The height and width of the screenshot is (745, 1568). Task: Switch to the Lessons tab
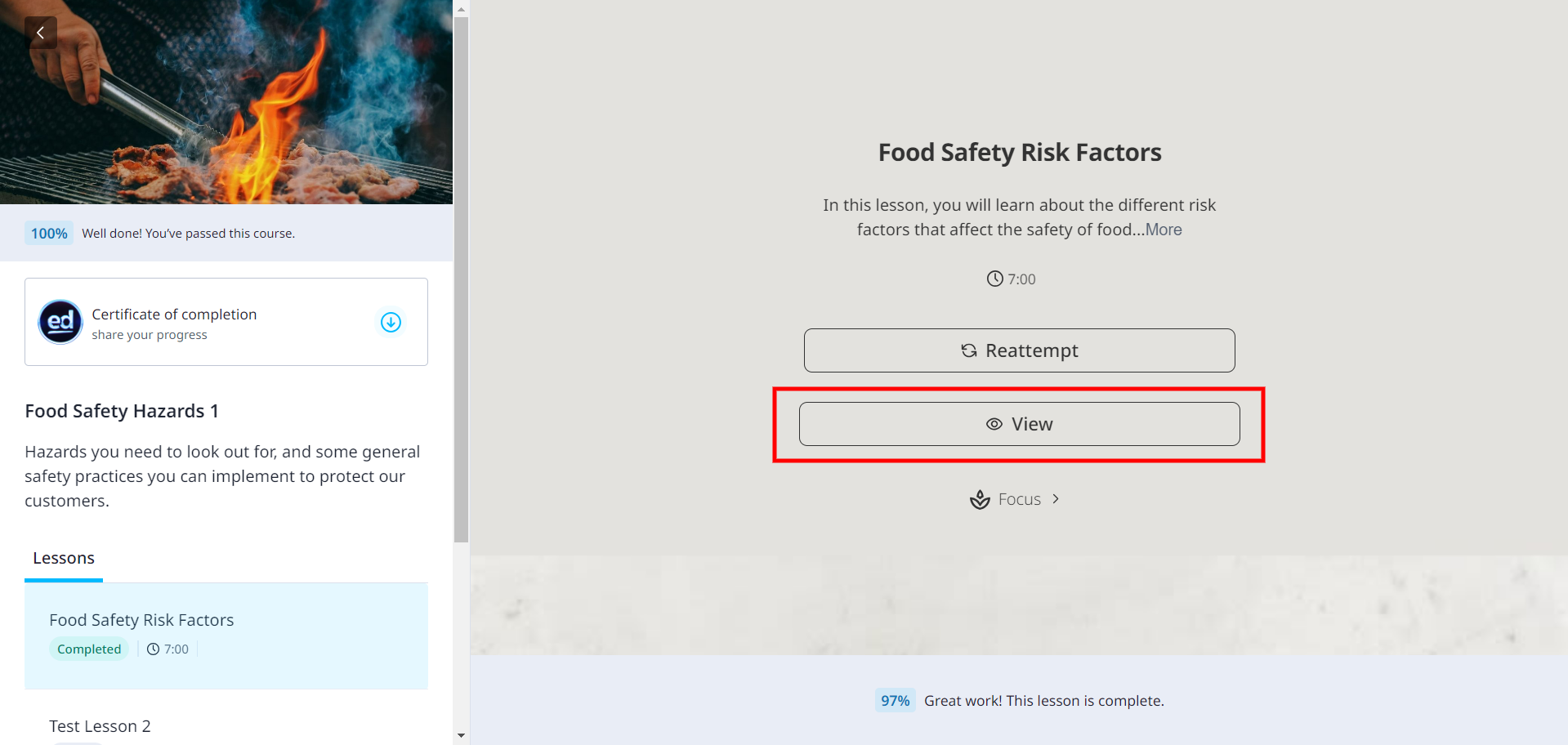64,558
